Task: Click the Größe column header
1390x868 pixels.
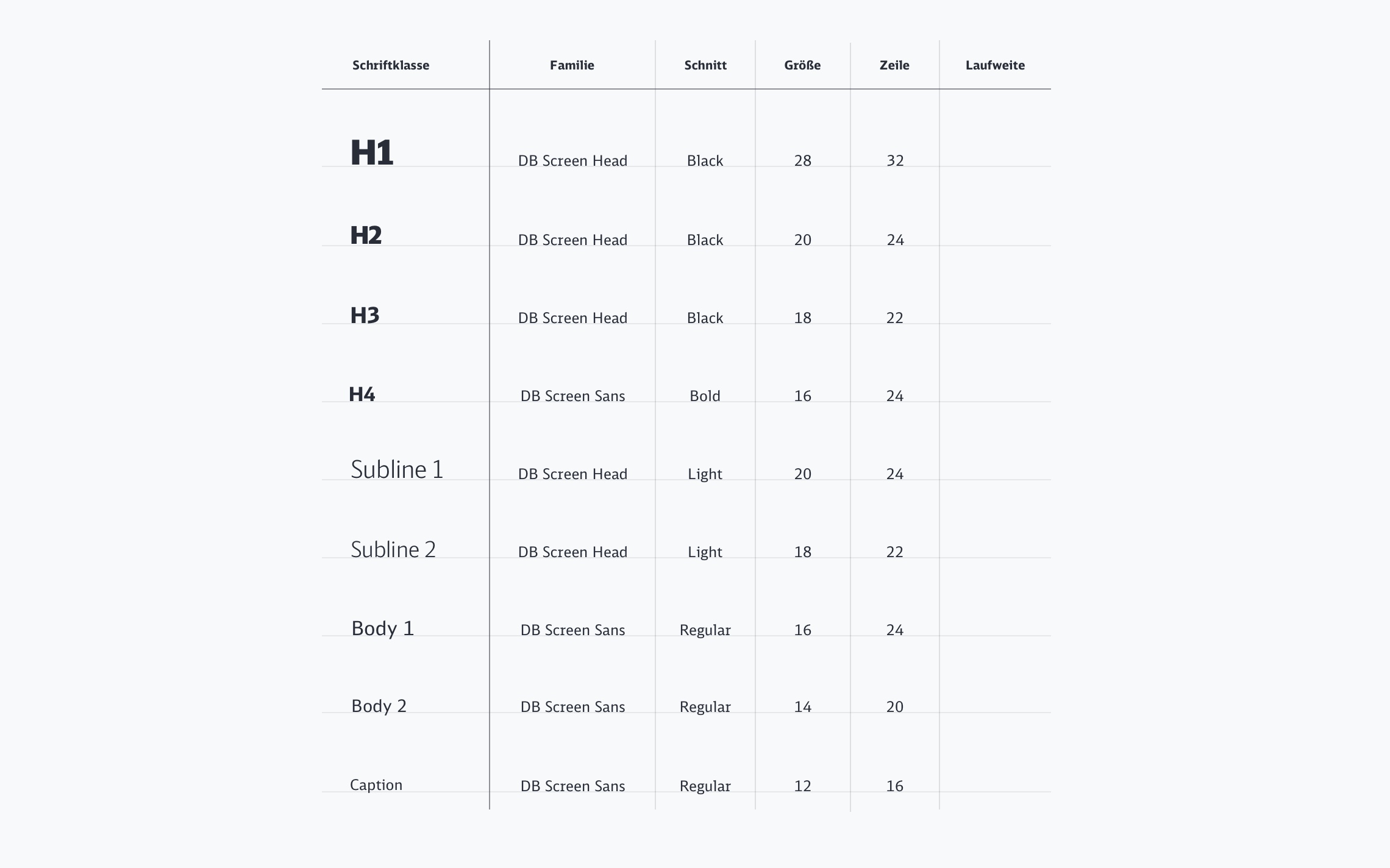Action: [802, 65]
